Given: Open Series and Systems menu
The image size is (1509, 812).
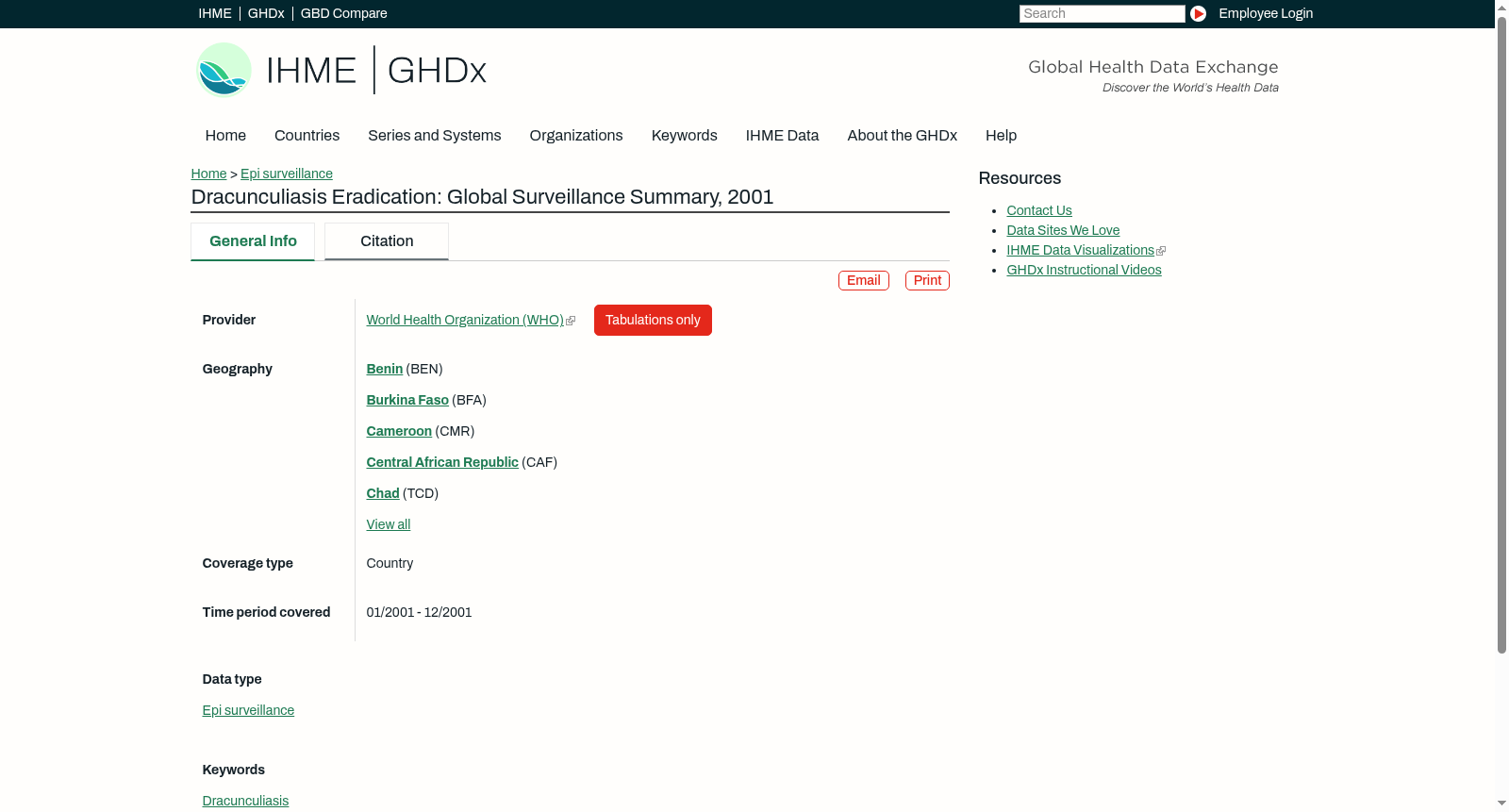Looking at the screenshot, I should 434,136.
